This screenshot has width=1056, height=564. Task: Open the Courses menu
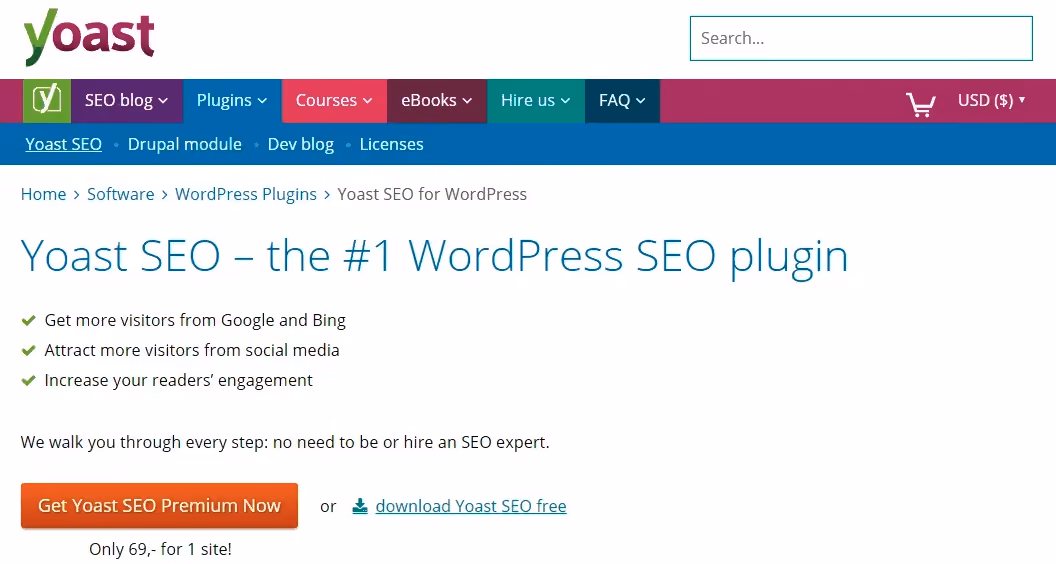(334, 101)
